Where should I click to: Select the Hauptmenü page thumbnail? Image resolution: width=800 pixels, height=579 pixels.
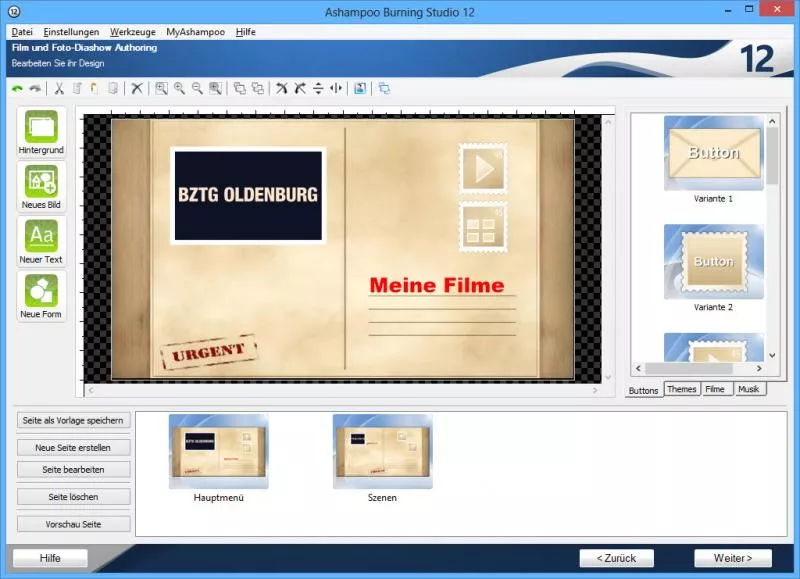(218, 452)
